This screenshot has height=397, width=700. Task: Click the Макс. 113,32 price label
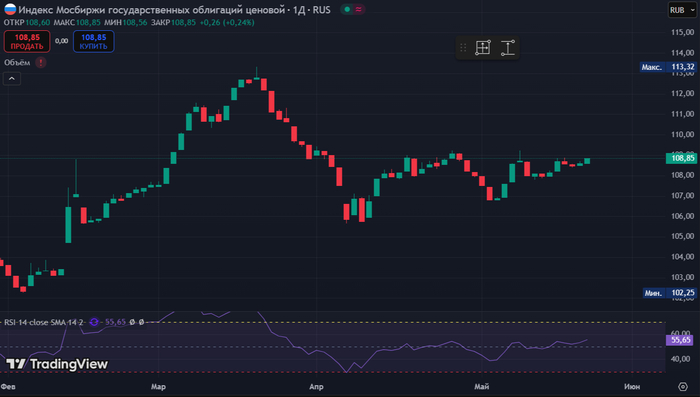coord(668,67)
